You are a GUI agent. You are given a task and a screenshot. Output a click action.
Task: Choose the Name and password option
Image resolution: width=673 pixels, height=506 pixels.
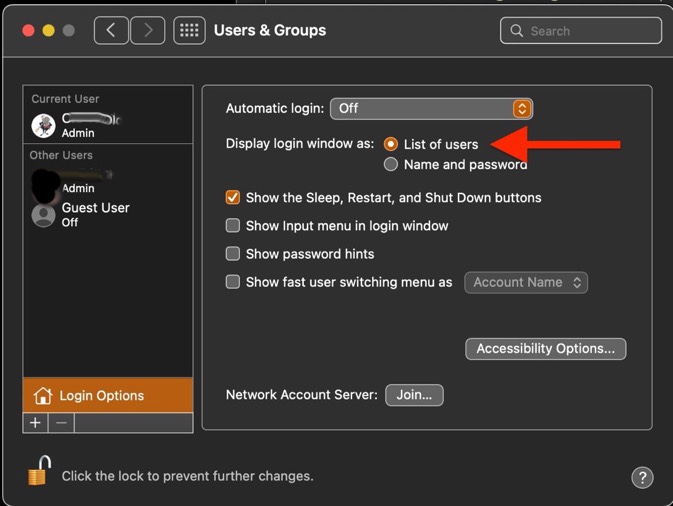point(391,164)
